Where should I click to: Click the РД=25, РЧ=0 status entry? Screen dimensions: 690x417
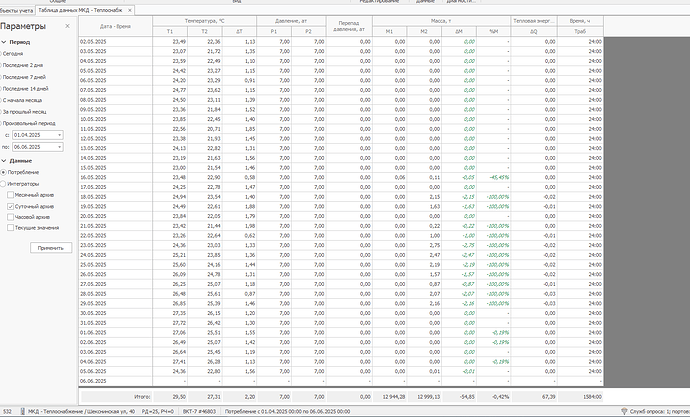click(158, 411)
